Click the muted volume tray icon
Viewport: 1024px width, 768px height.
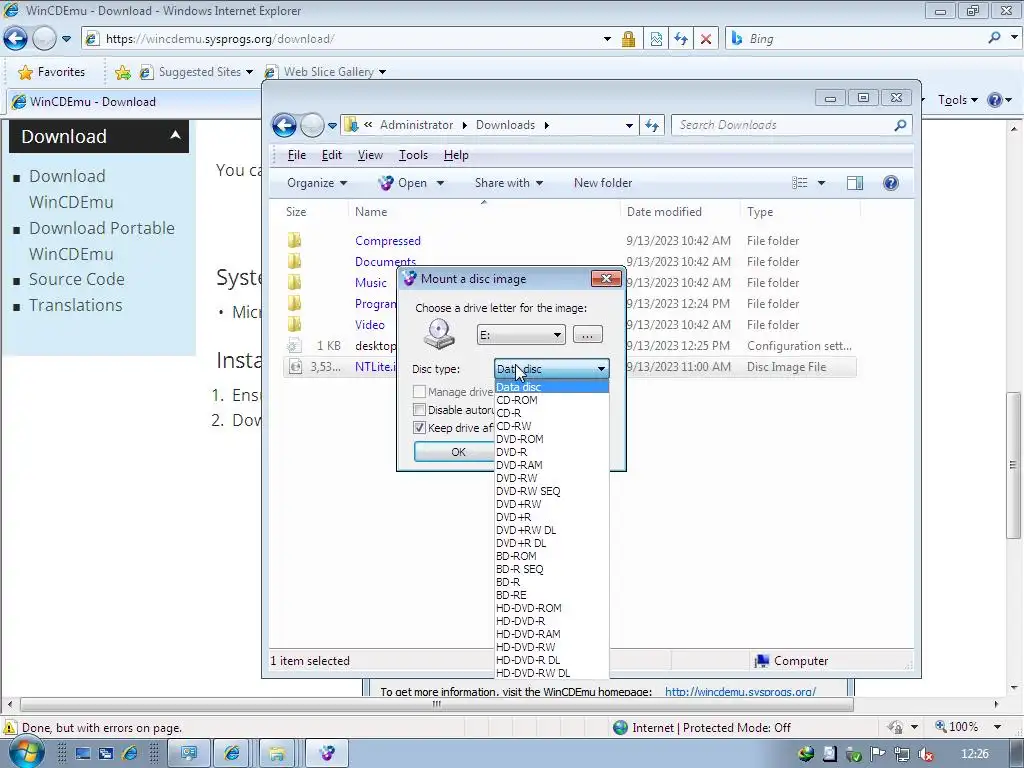(x=925, y=754)
